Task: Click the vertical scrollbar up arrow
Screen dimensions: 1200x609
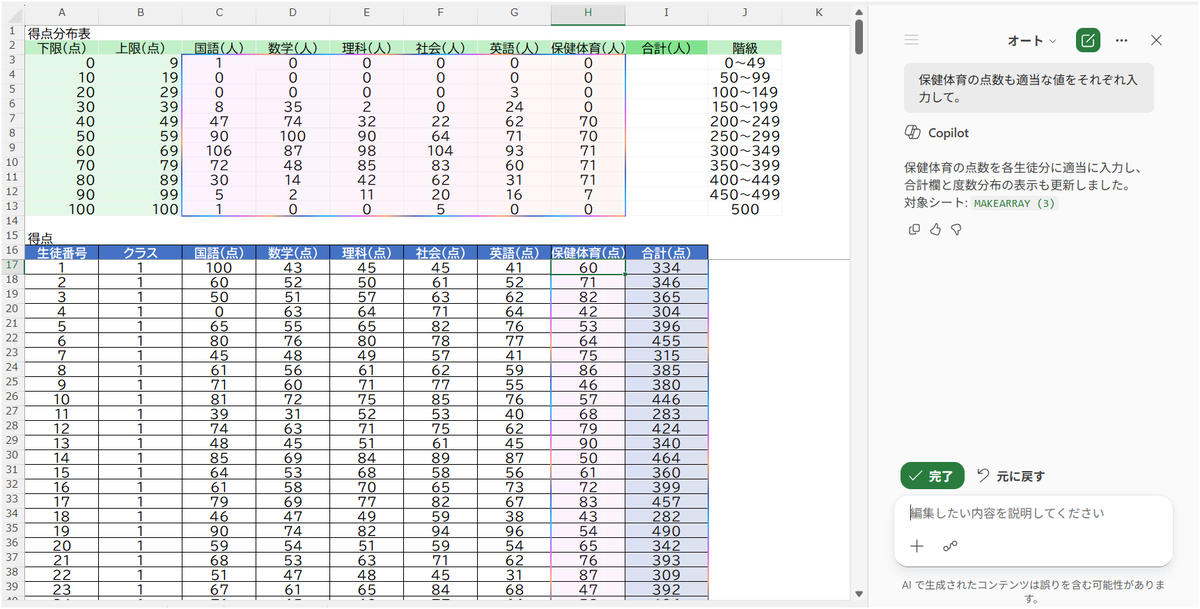Action: point(858,10)
